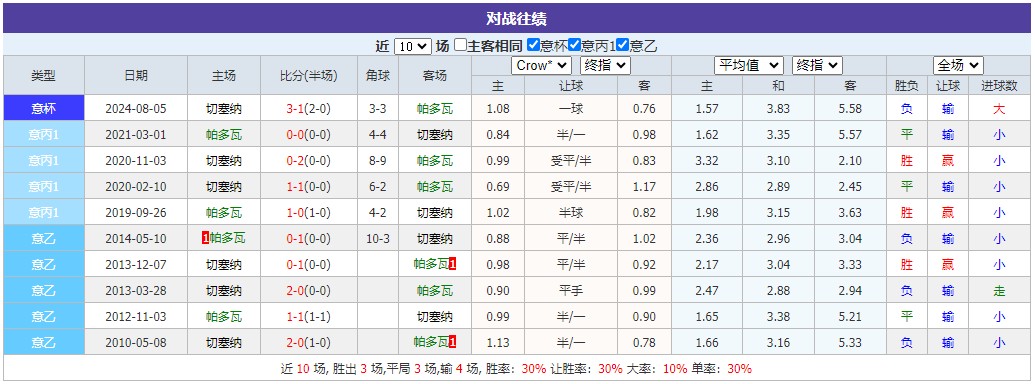Uncheck the 意乙 checkbox
This screenshot has height=384, width=1035.
(x=622, y=46)
